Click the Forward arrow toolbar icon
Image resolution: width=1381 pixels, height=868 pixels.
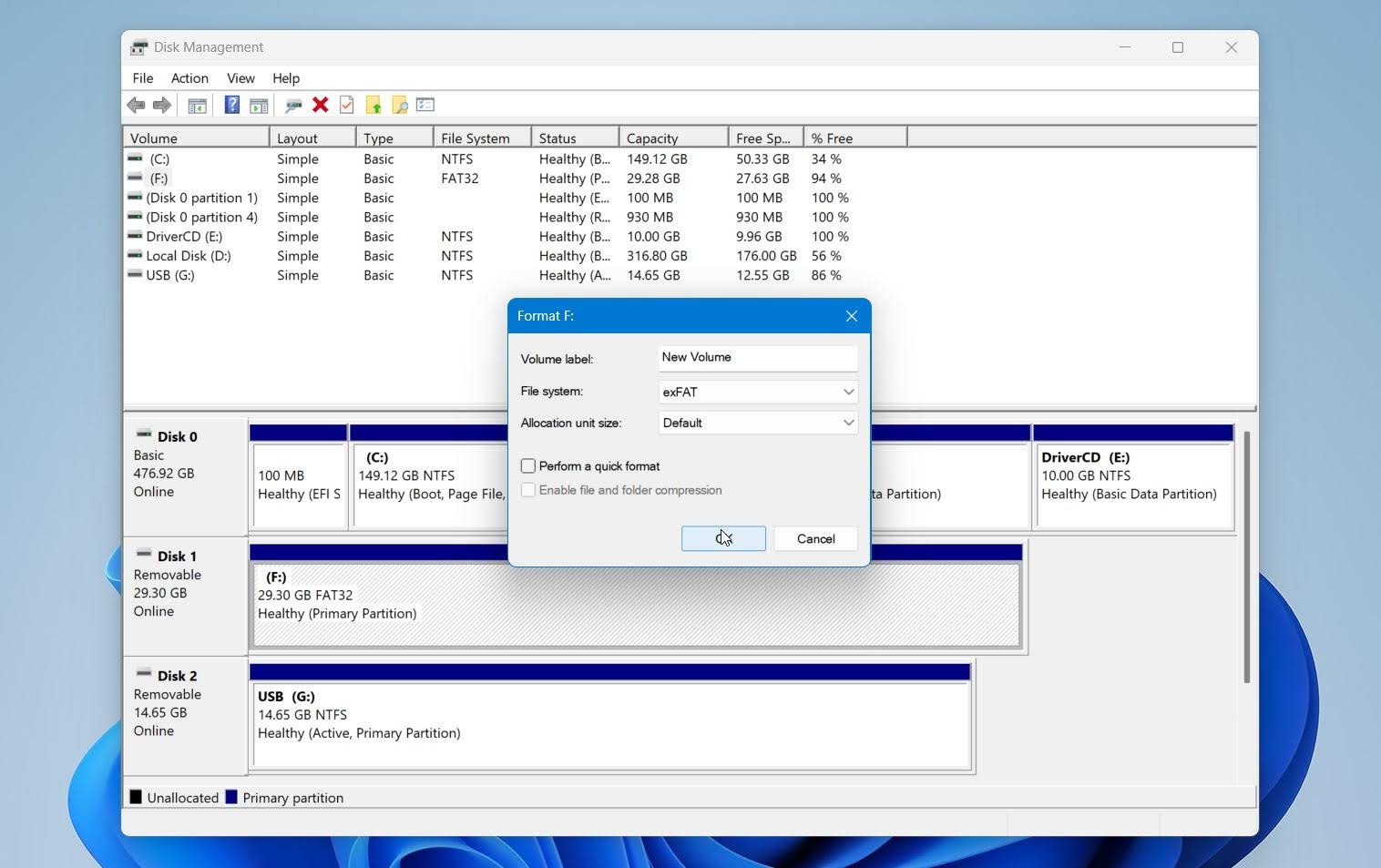click(162, 106)
